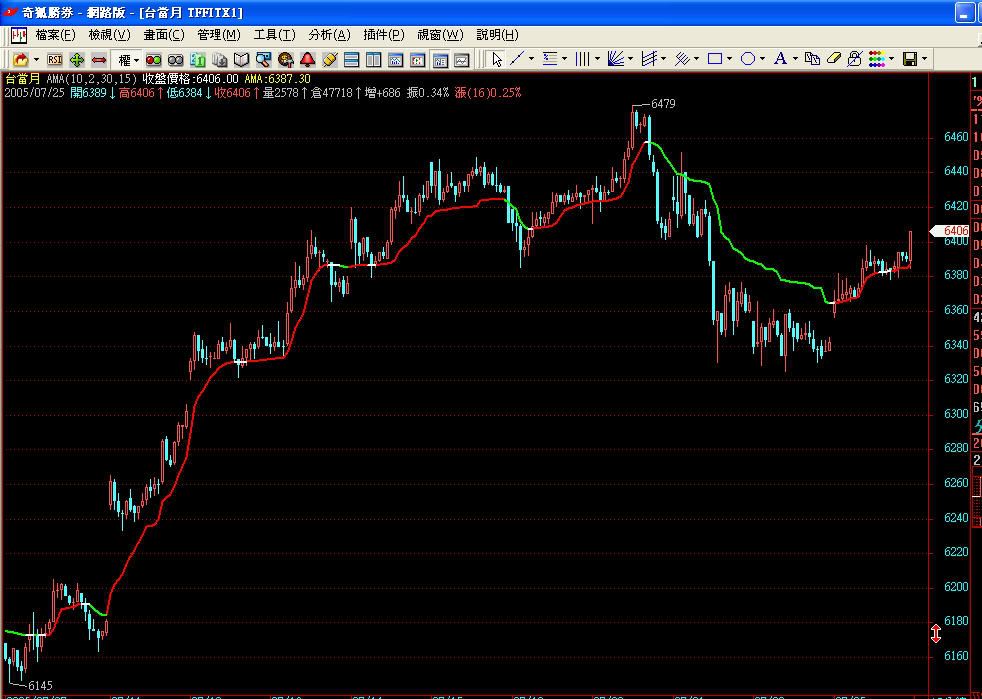The width and height of the screenshot is (982, 699).
Task: Click the gray double circles icon
Action: [175, 60]
